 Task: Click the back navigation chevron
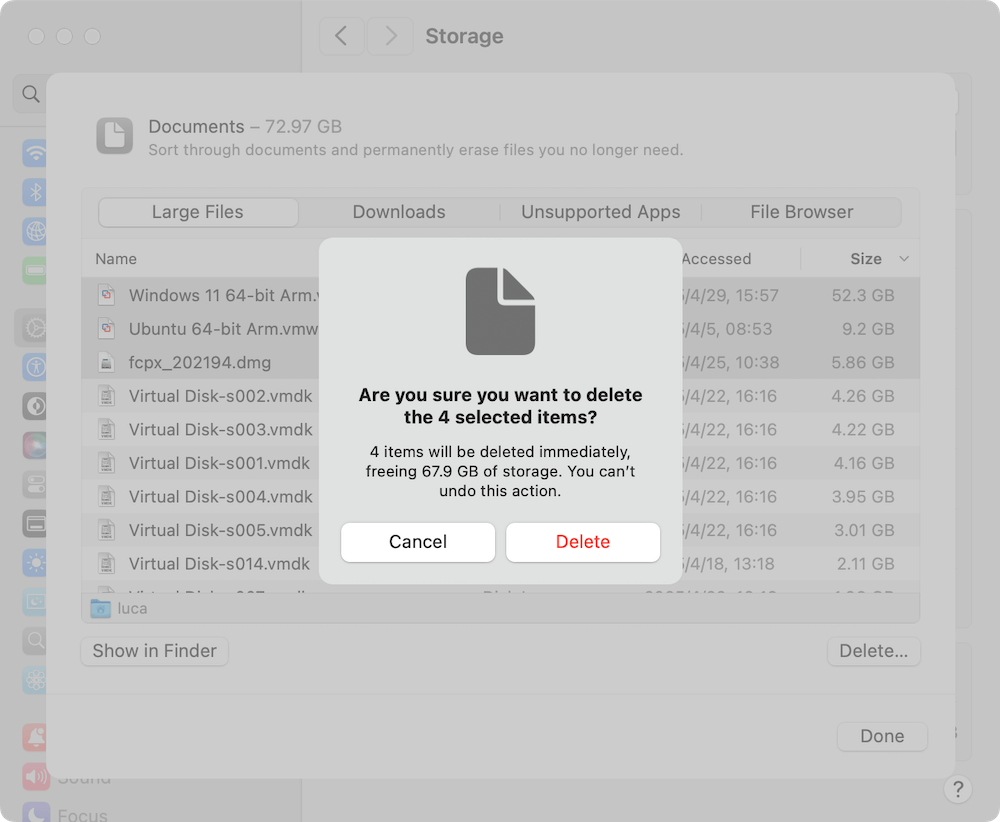coord(341,36)
